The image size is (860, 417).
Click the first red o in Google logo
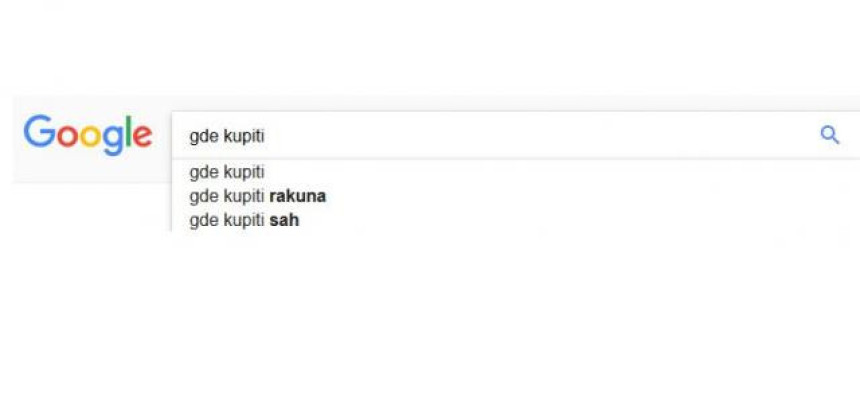tap(67, 136)
